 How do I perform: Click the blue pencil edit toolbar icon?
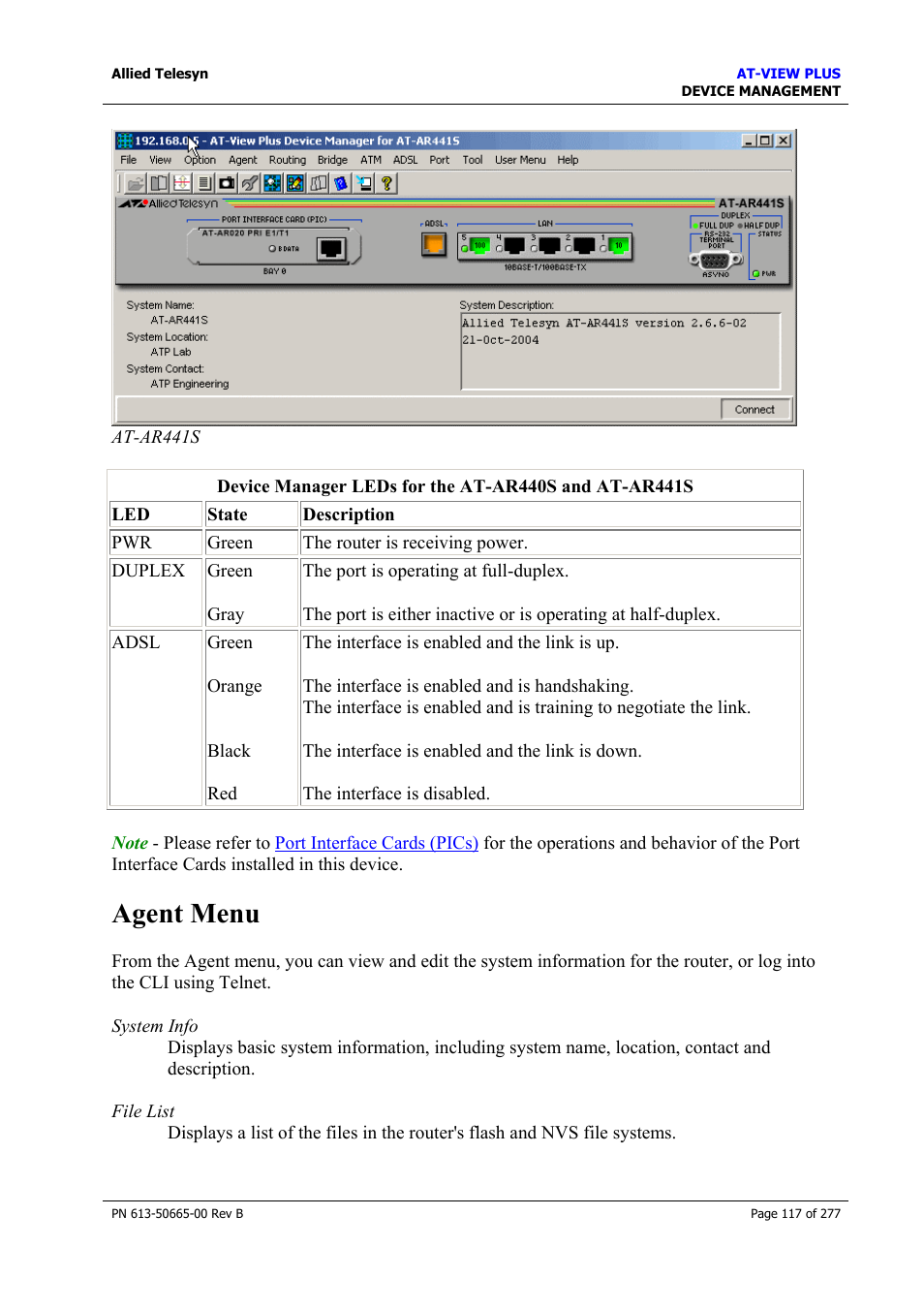click(295, 183)
